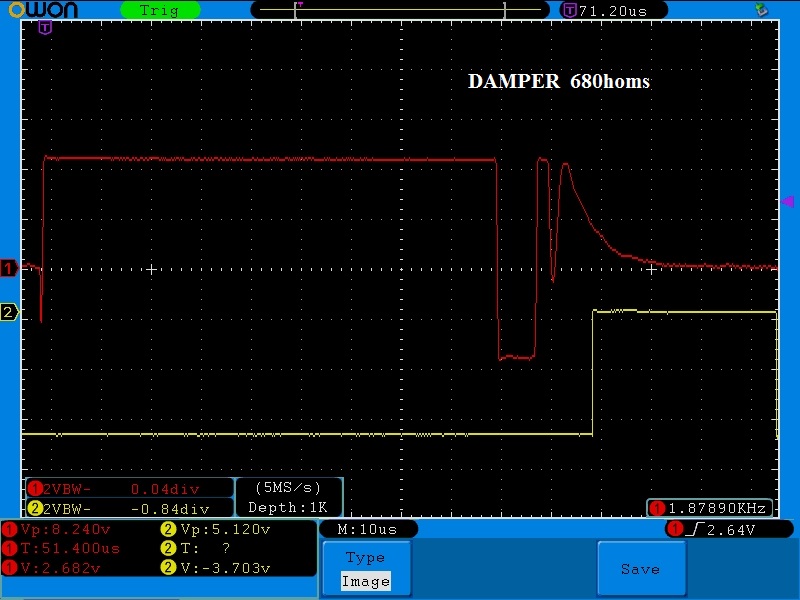The width and height of the screenshot is (800, 600).
Task: Click the purple trigger level arrow
Action: (788, 202)
